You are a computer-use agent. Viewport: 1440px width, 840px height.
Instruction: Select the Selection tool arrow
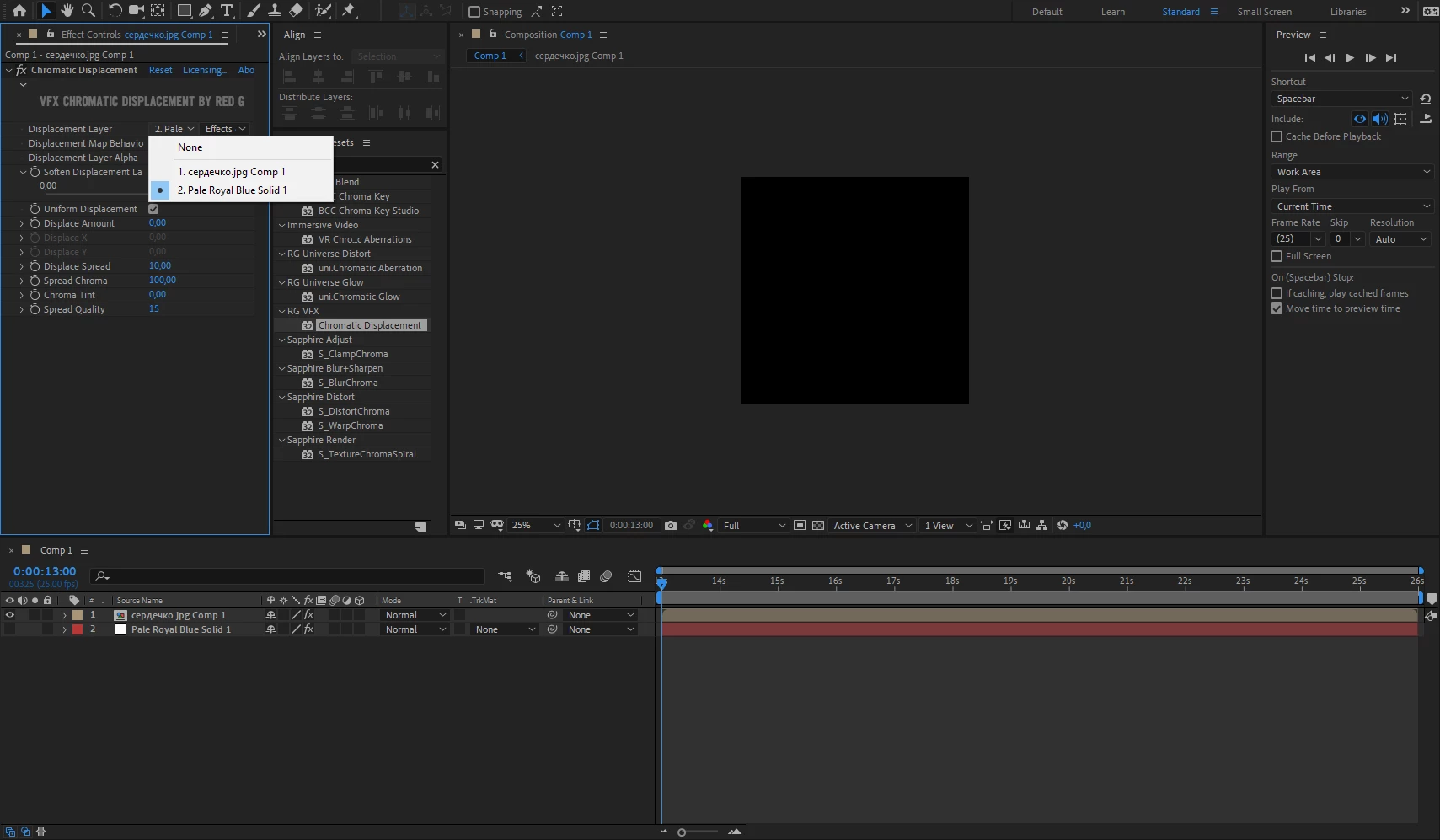[46, 11]
